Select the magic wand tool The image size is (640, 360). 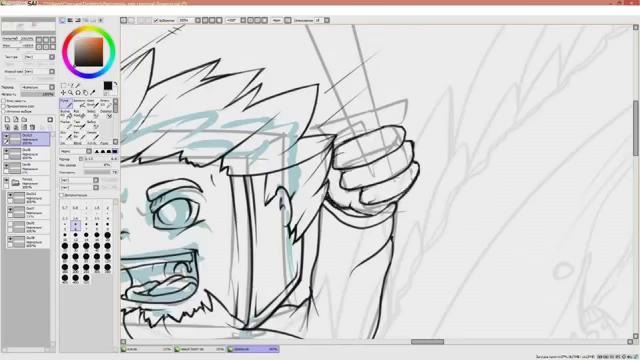[x=78, y=86]
